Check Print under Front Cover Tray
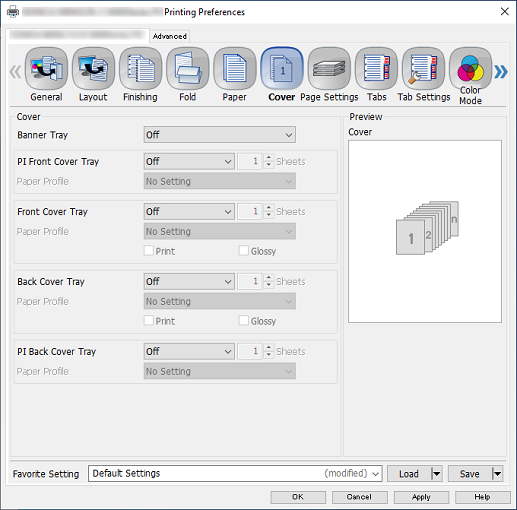 pos(149,251)
